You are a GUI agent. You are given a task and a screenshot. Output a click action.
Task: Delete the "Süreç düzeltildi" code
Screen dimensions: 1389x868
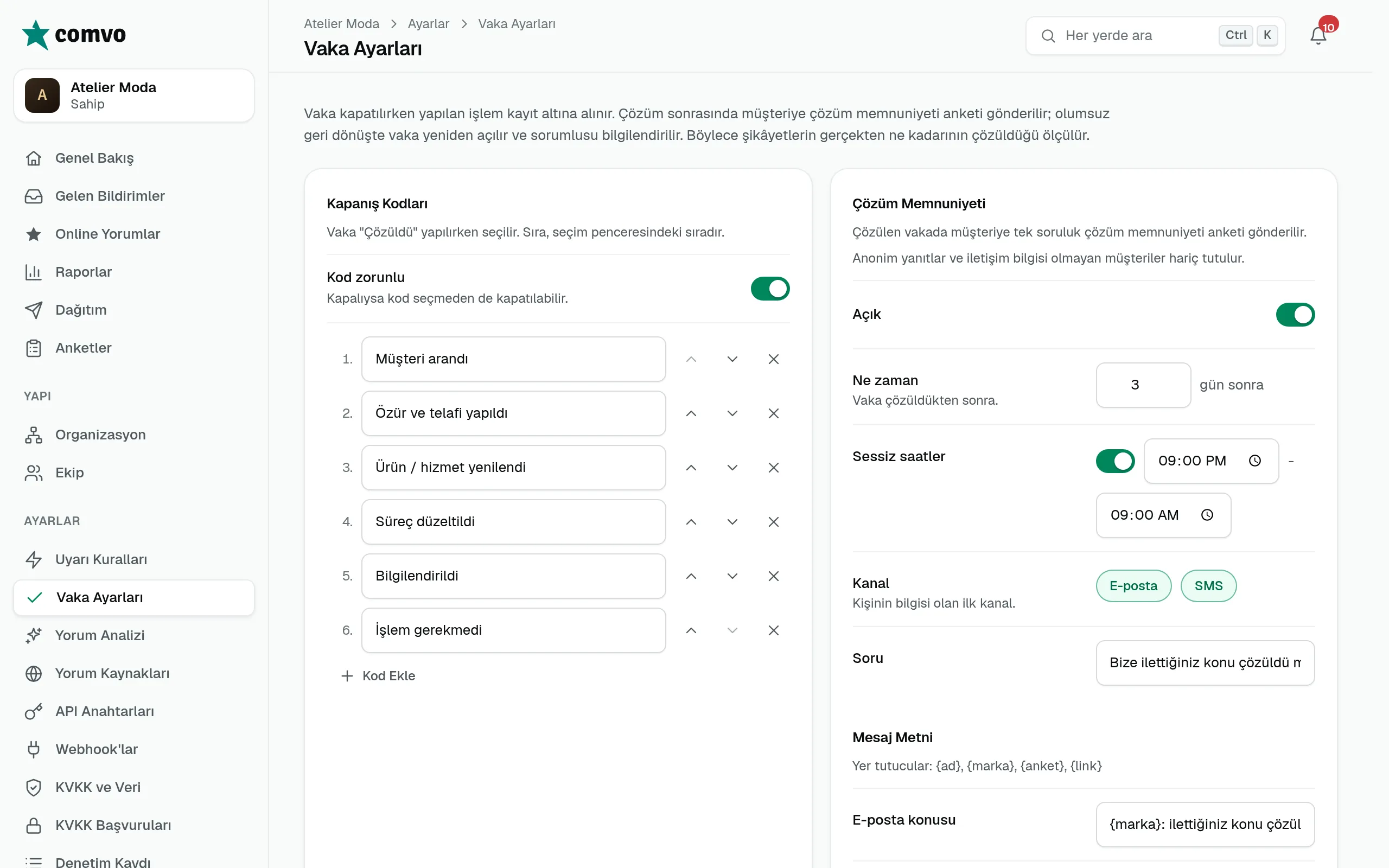(x=773, y=522)
